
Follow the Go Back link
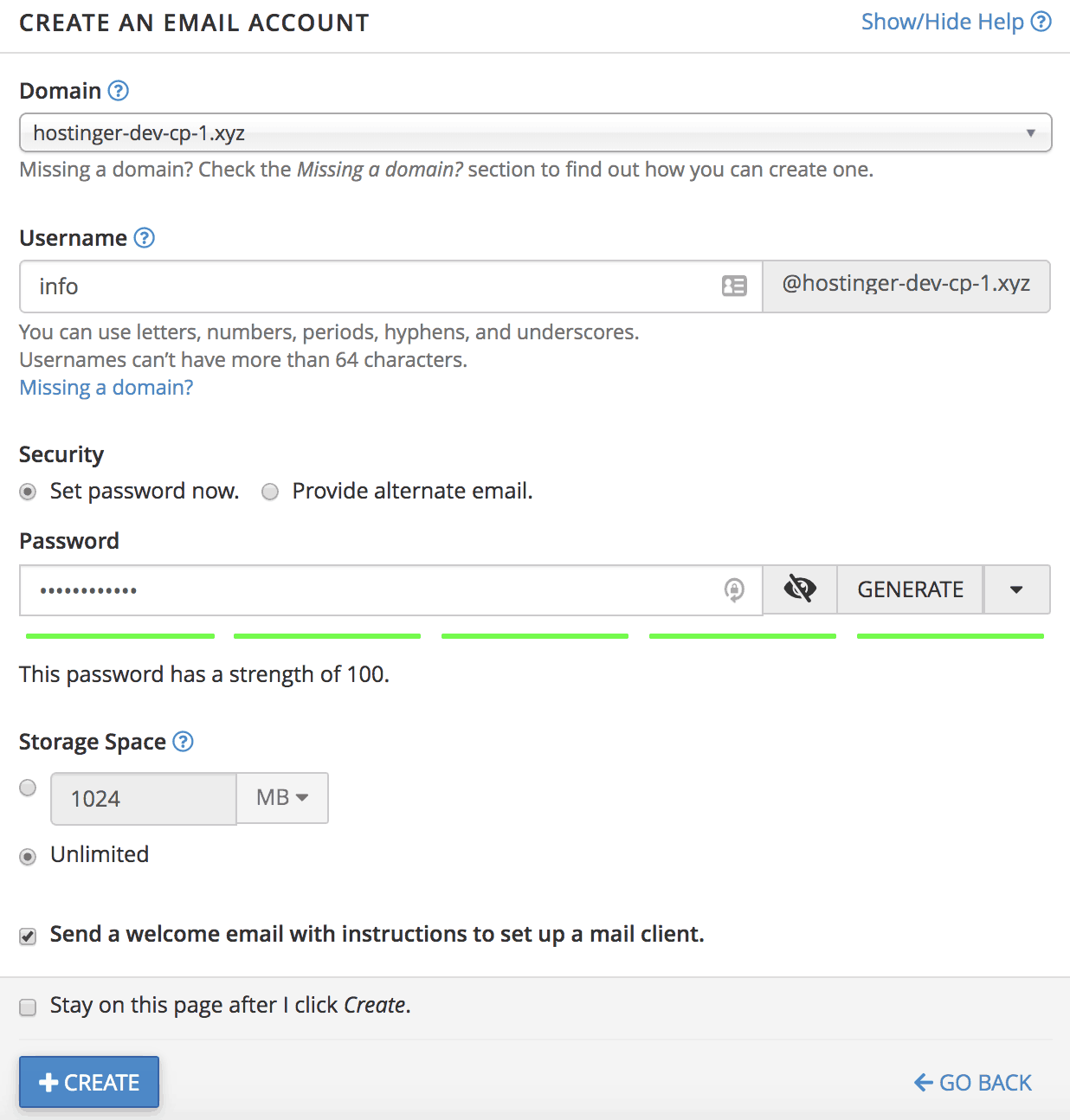coord(973,1083)
